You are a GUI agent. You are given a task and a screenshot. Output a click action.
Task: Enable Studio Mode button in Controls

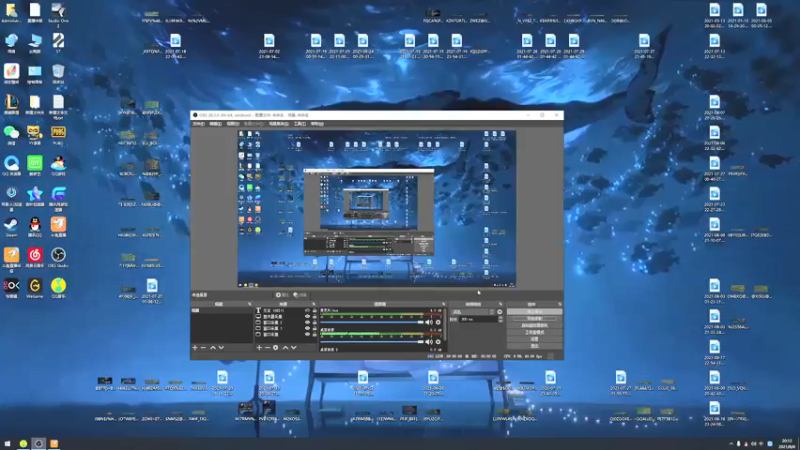tap(534, 332)
